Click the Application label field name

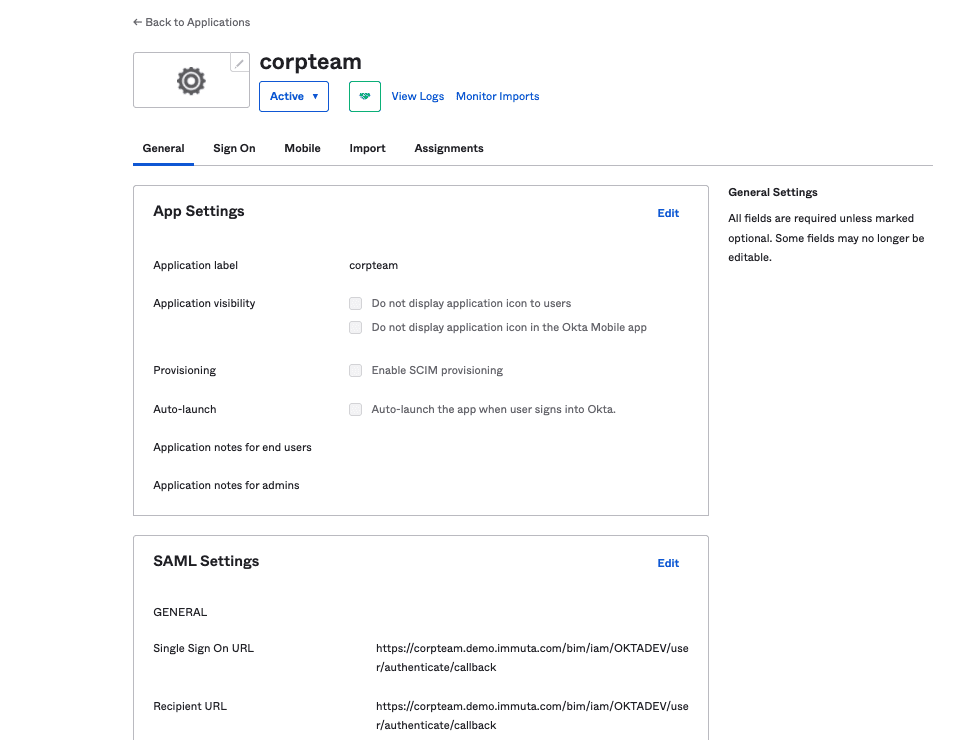195,265
